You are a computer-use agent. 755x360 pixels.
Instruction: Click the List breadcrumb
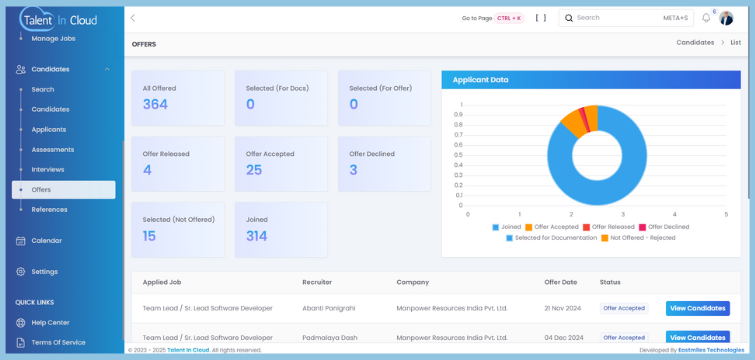(735, 42)
